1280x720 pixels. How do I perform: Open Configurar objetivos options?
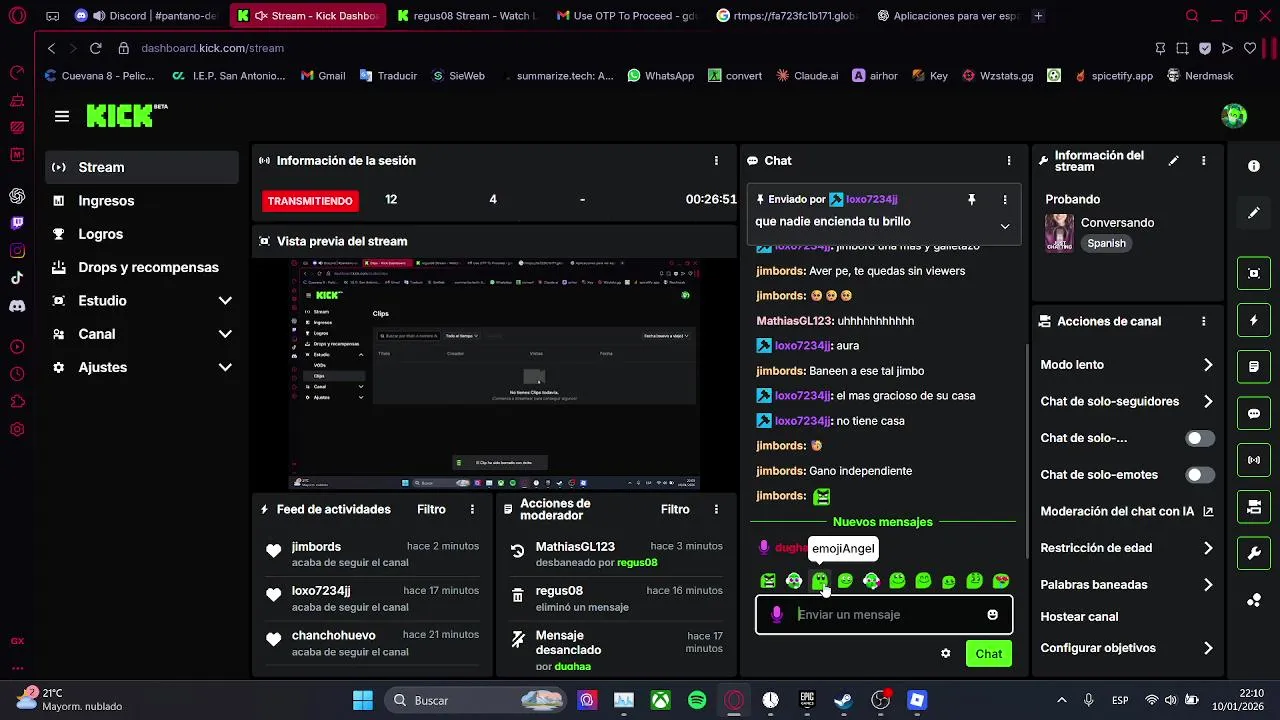point(1208,648)
